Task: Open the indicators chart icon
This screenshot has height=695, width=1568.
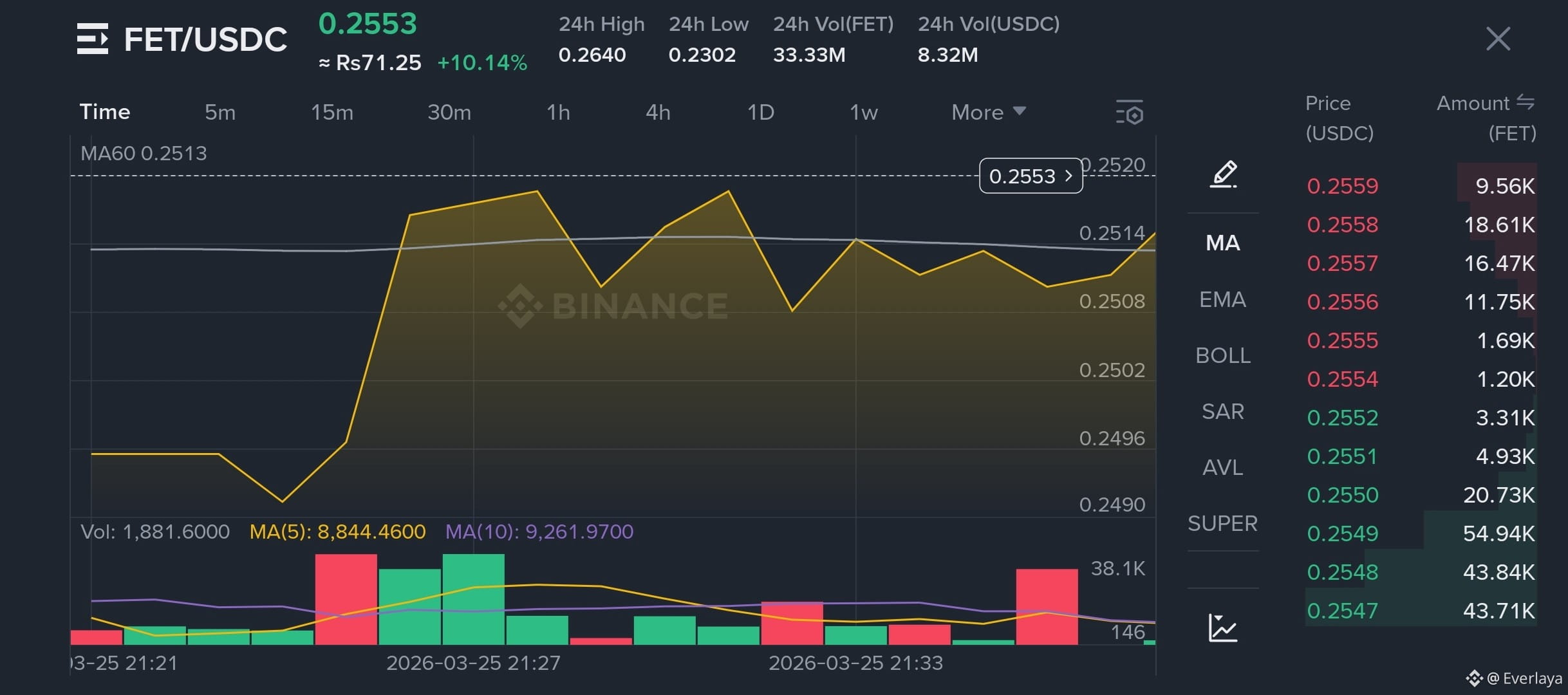Action: [1223, 627]
